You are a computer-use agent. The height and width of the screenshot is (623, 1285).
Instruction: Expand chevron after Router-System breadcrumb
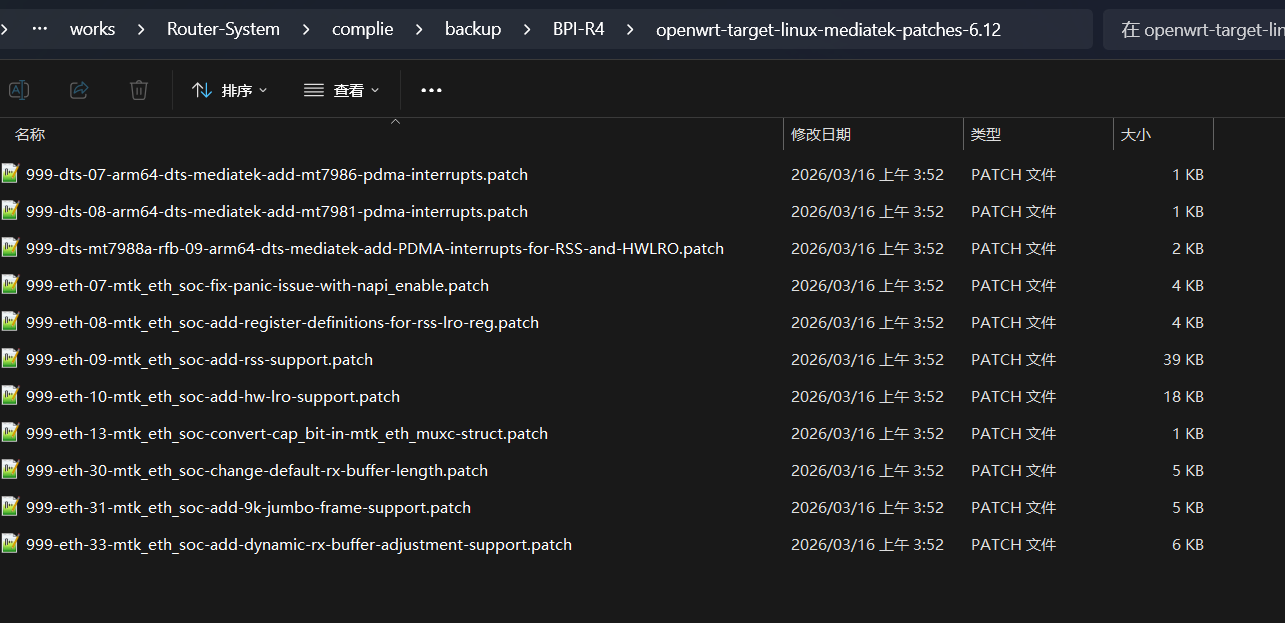[x=306, y=29]
